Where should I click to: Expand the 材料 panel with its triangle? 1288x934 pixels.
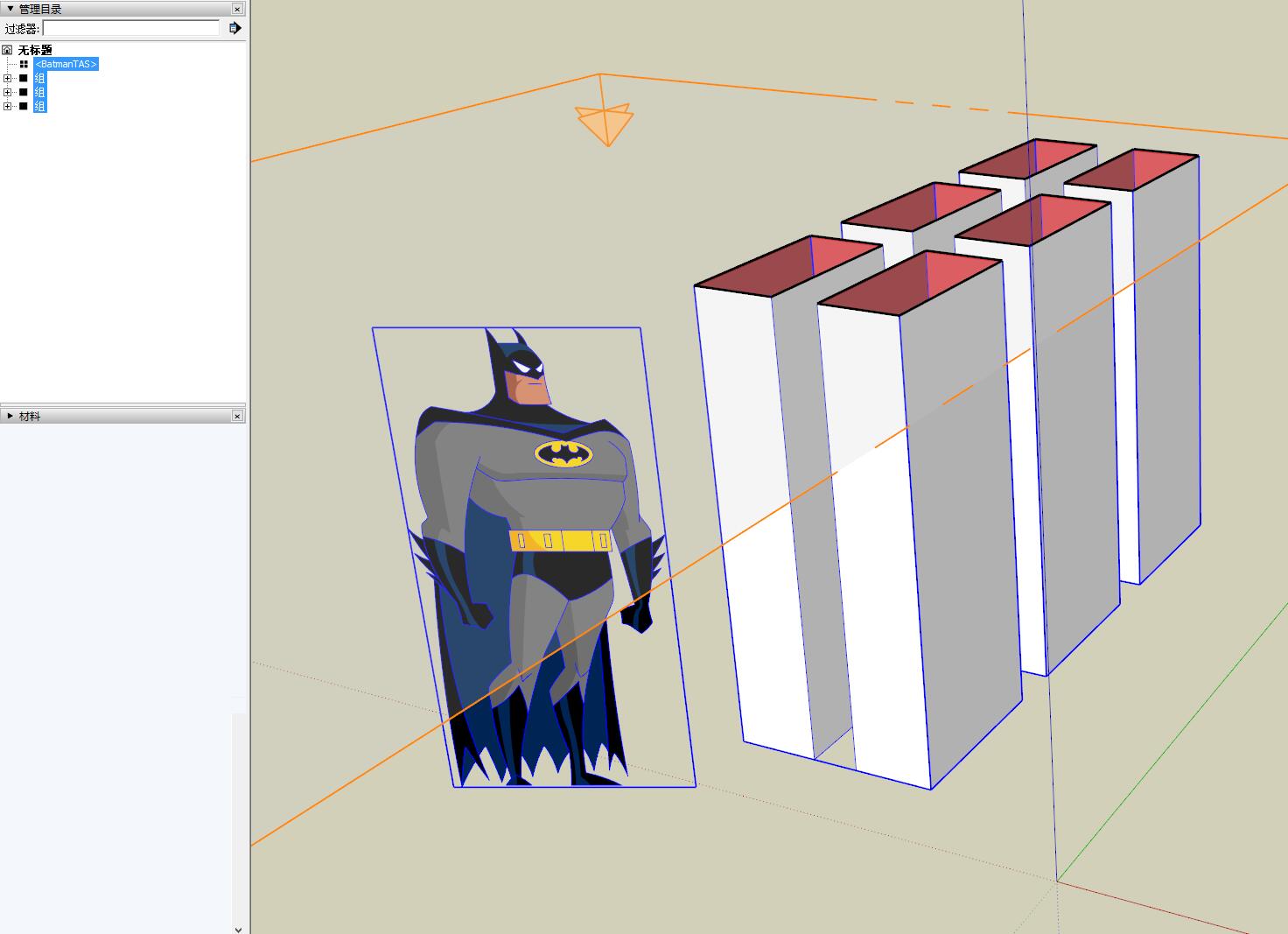[x=10, y=416]
